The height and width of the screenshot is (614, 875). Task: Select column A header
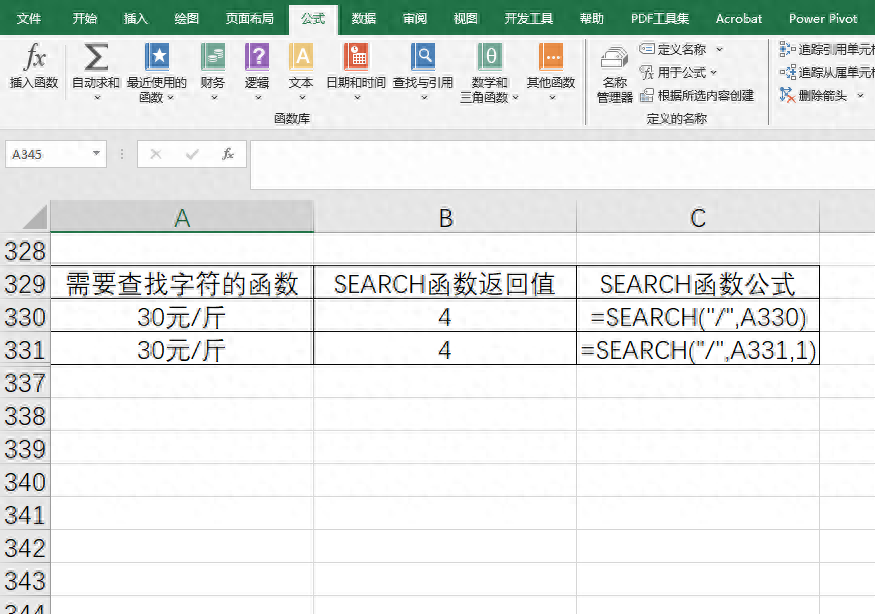[182, 217]
